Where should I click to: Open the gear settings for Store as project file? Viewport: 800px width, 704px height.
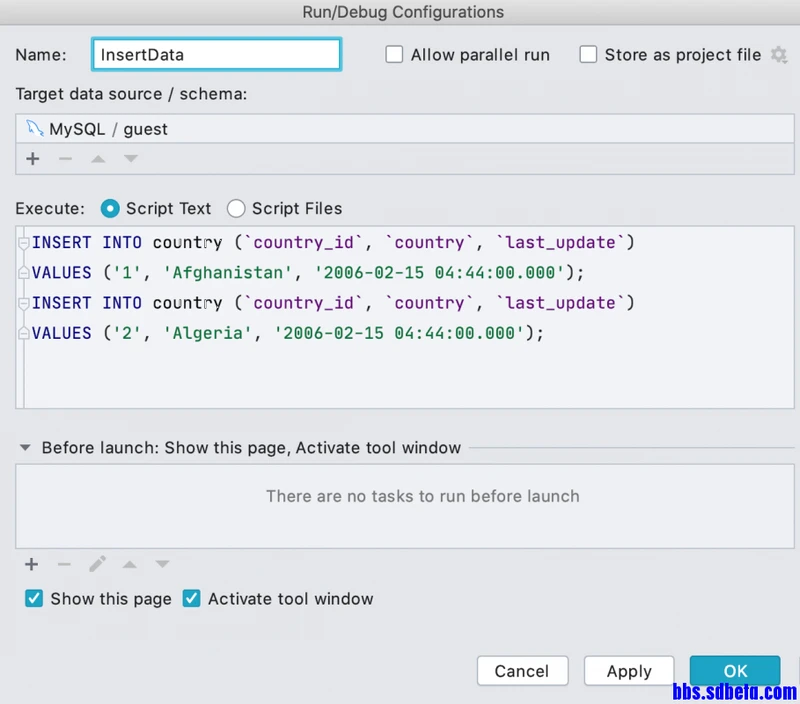tap(779, 55)
